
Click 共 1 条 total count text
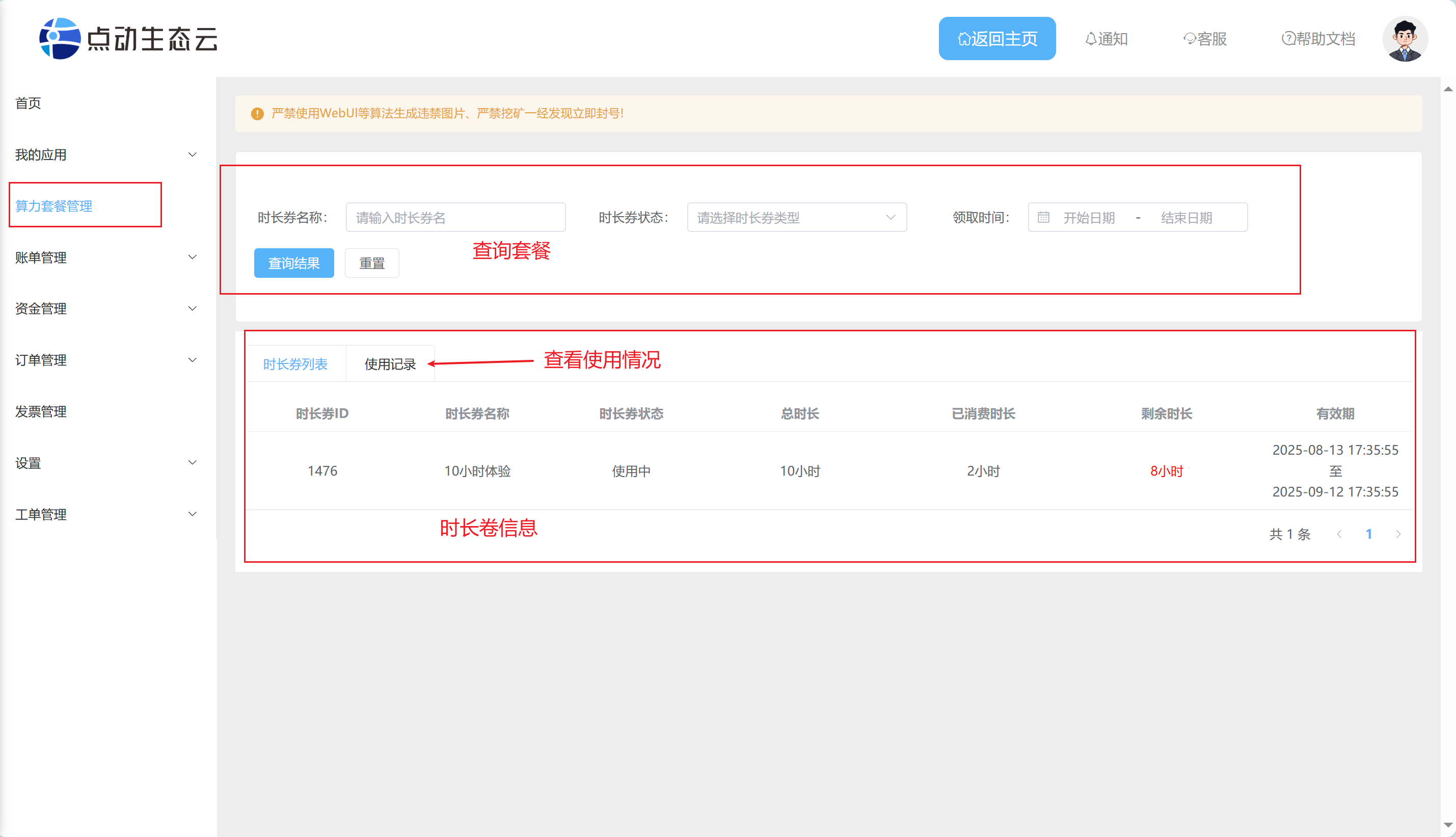coord(1290,534)
